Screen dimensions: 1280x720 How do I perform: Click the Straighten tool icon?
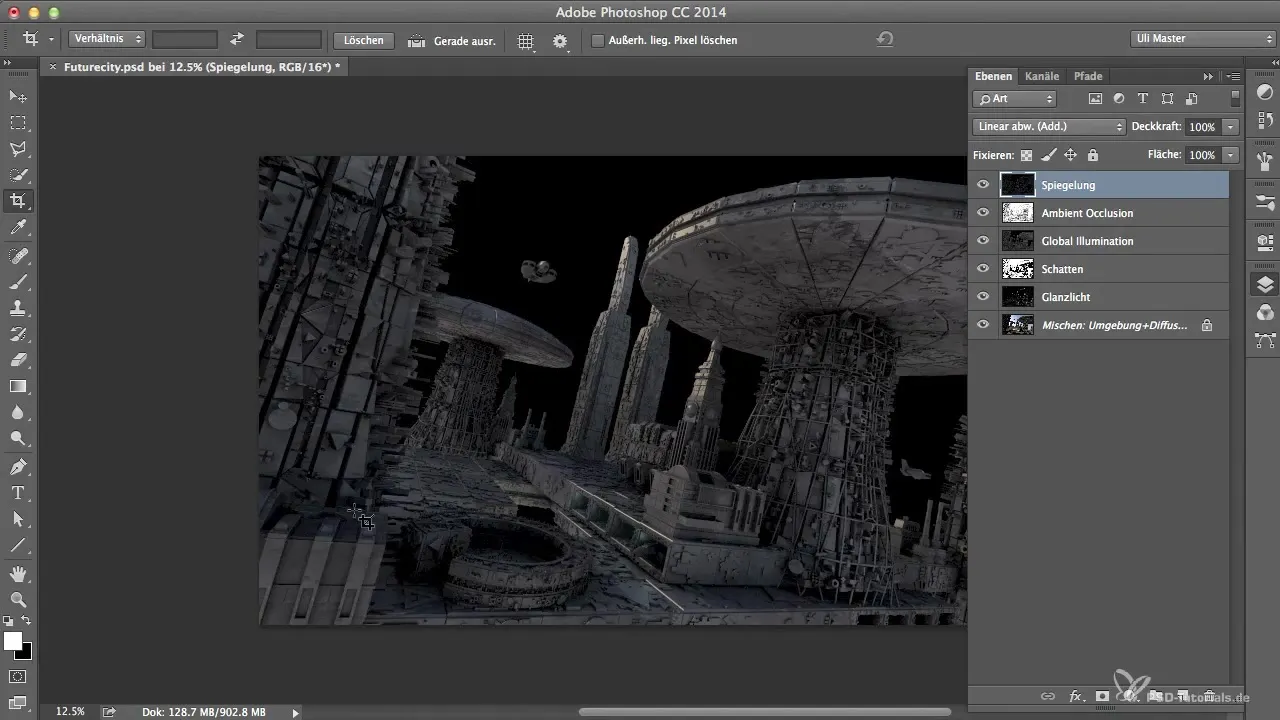[x=417, y=41]
